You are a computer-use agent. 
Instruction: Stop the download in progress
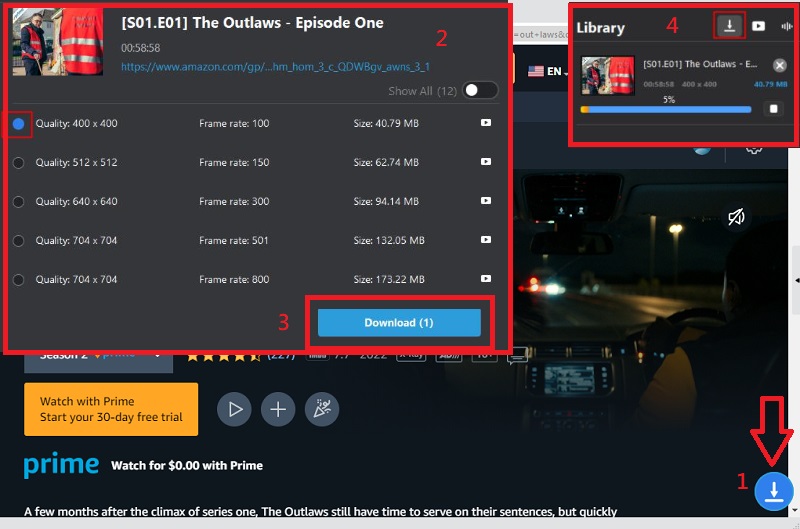click(772, 109)
